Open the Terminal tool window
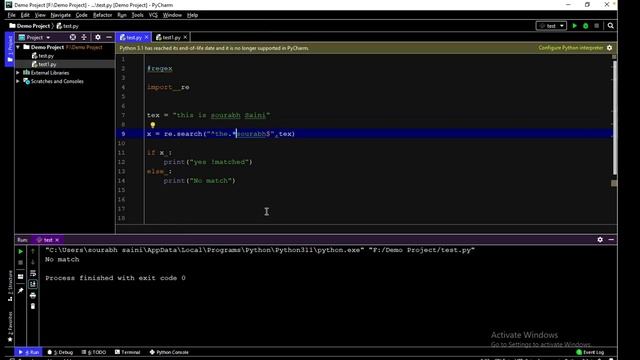The width and height of the screenshot is (640, 360). 127,352
